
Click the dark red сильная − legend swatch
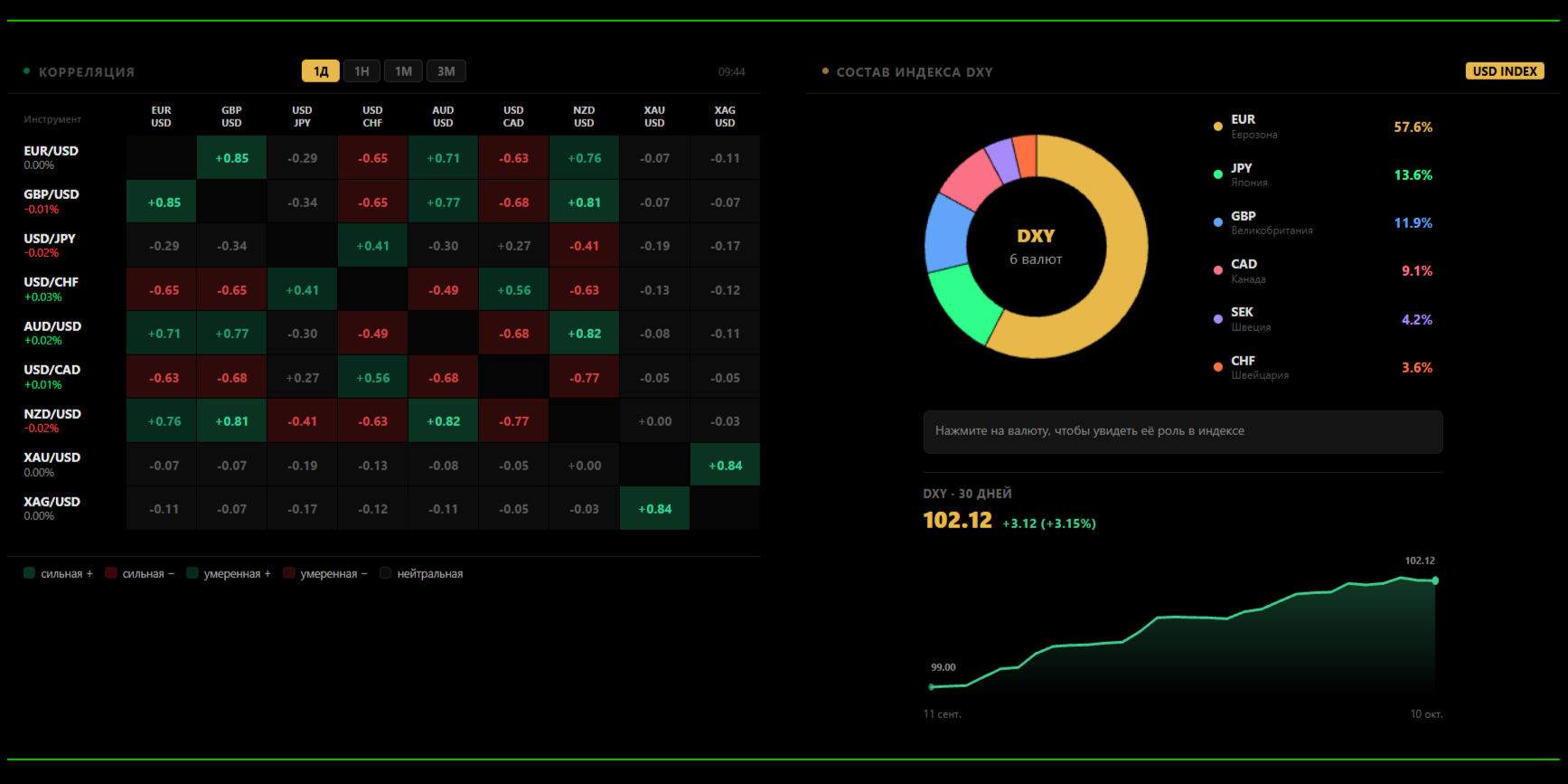(110, 572)
